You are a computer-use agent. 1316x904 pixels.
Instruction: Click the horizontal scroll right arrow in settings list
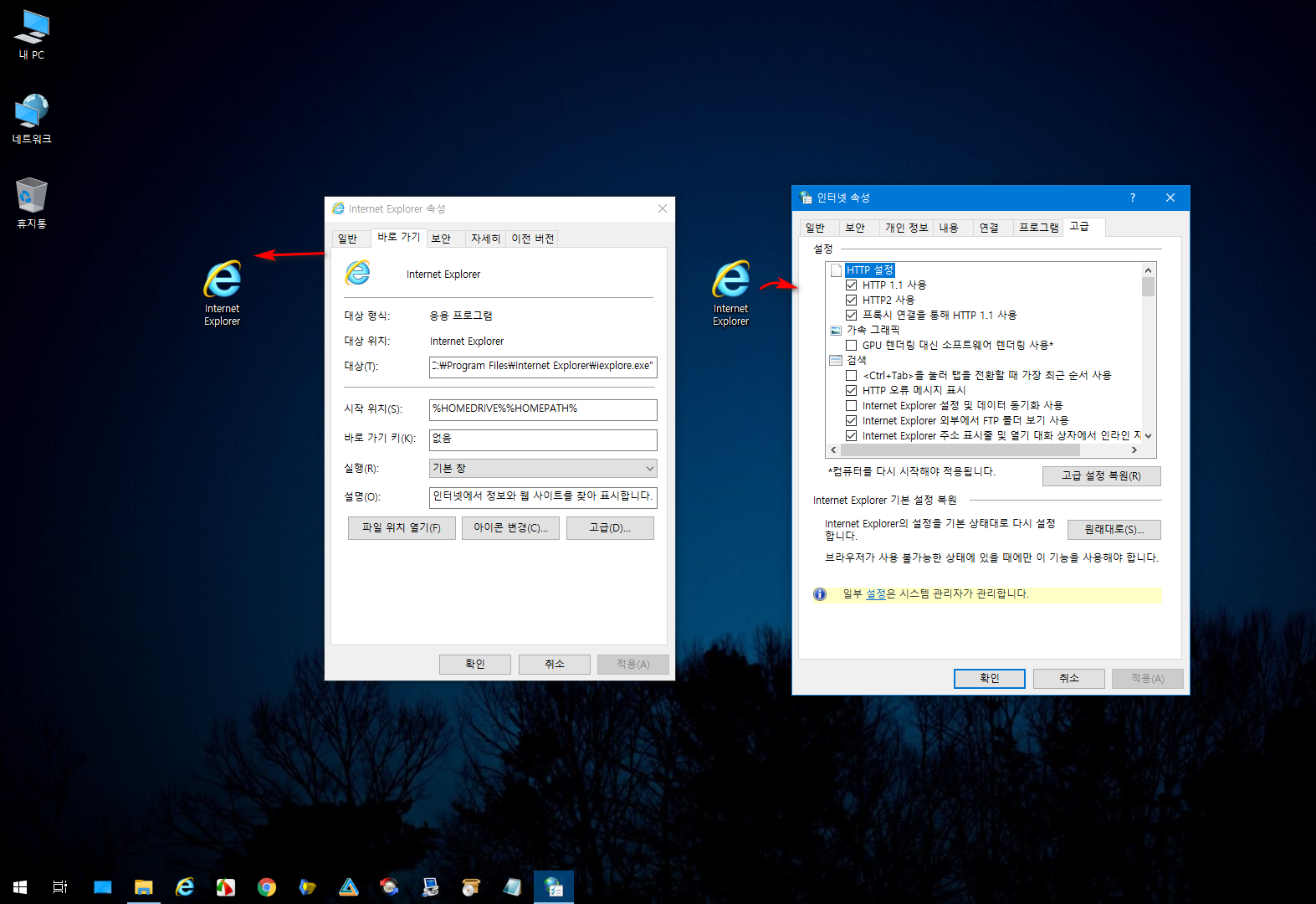pos(1134,450)
